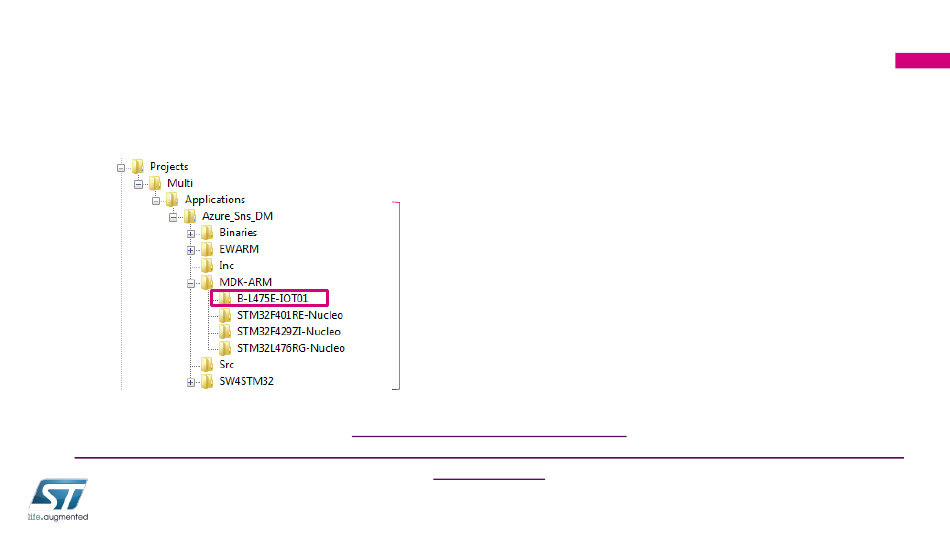Select the STM32F429ZI-Nucleo label
Screen dimensions: 950x535
[288, 331]
